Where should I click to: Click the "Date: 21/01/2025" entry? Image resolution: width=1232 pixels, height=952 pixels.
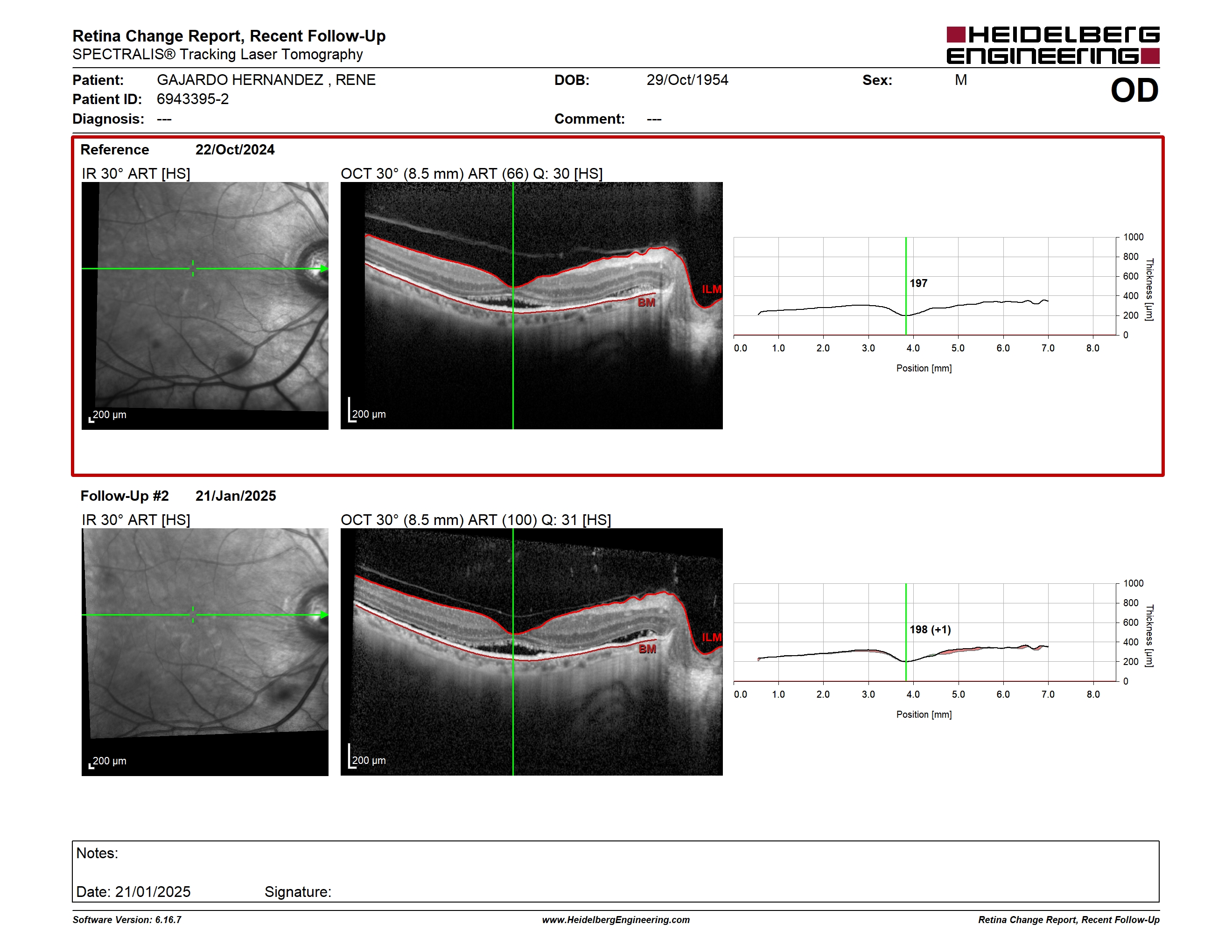(133, 892)
